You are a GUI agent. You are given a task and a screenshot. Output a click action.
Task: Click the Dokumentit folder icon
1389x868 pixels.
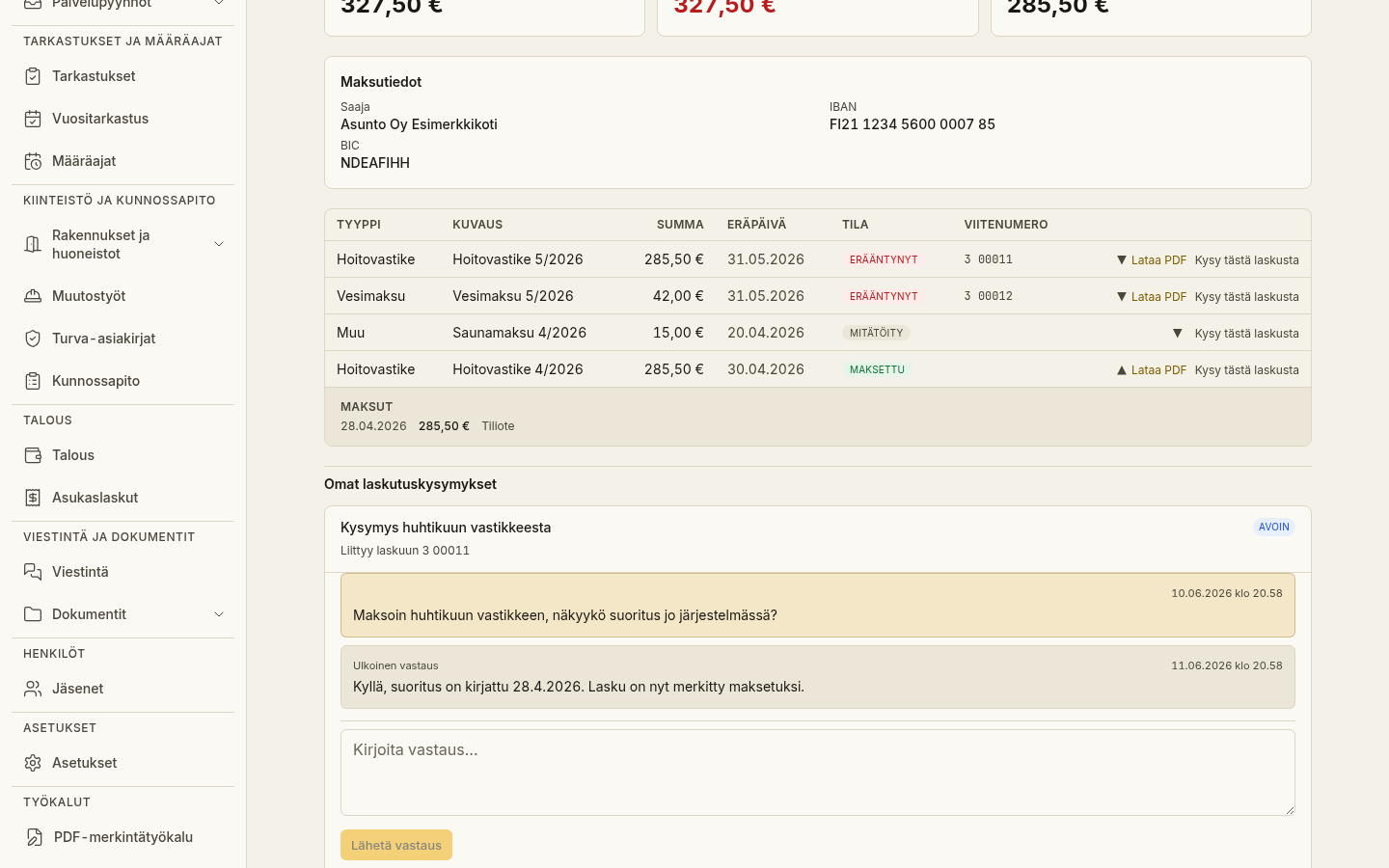coord(33,614)
